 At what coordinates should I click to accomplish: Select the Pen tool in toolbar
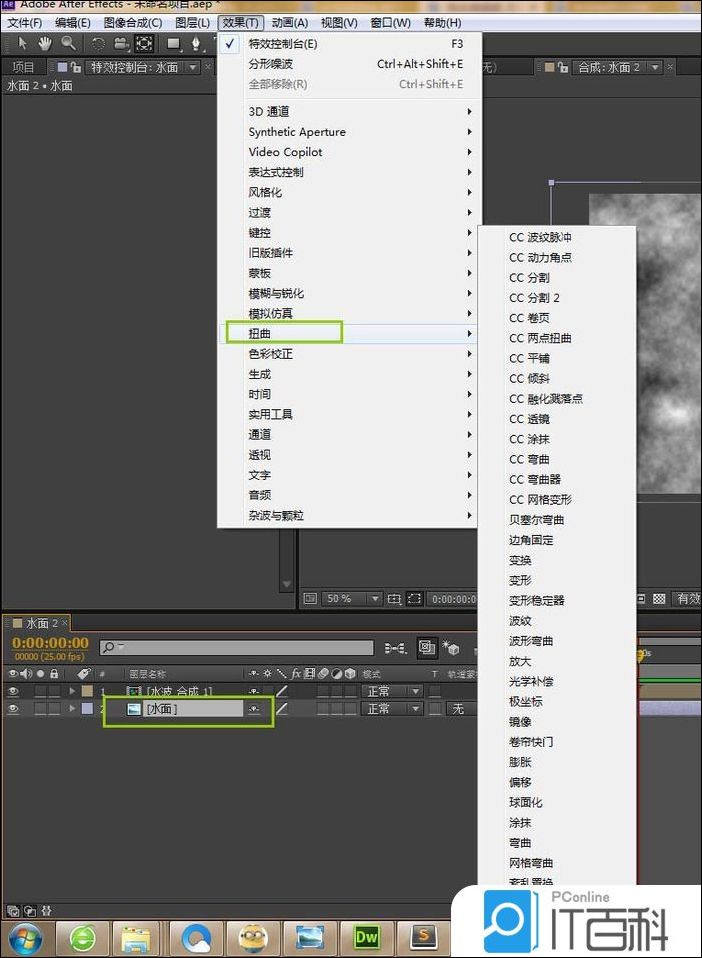pos(197,43)
